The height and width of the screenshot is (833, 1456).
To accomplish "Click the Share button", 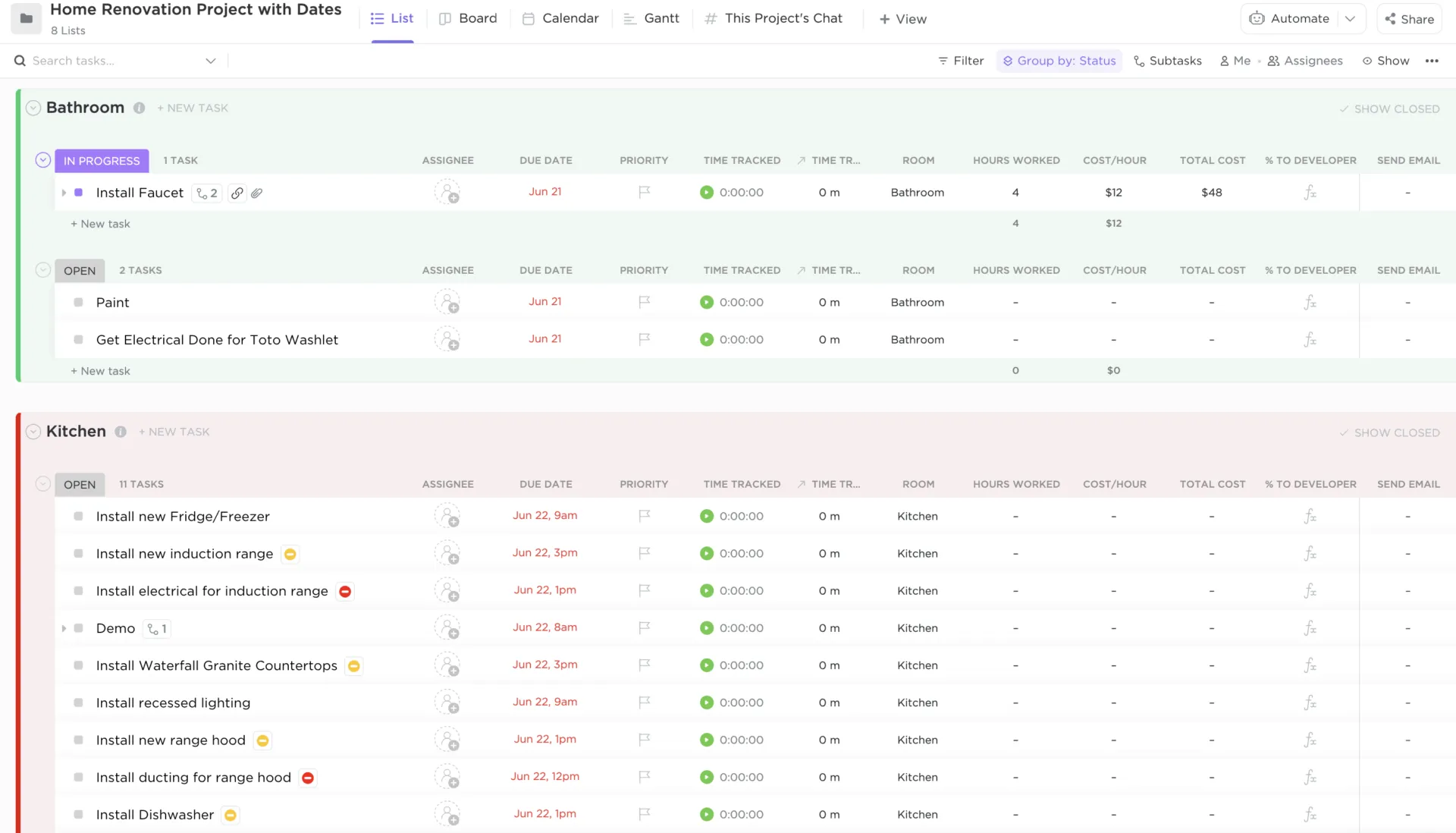I will point(1410,19).
